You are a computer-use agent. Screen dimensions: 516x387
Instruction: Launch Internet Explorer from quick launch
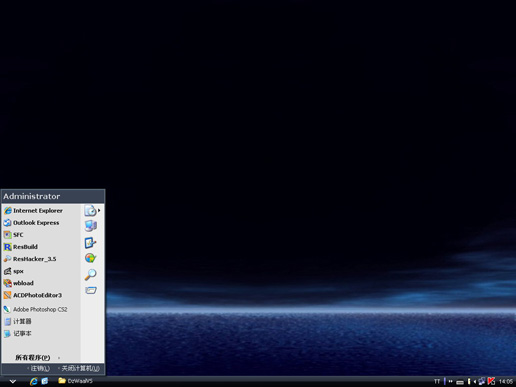point(34,381)
